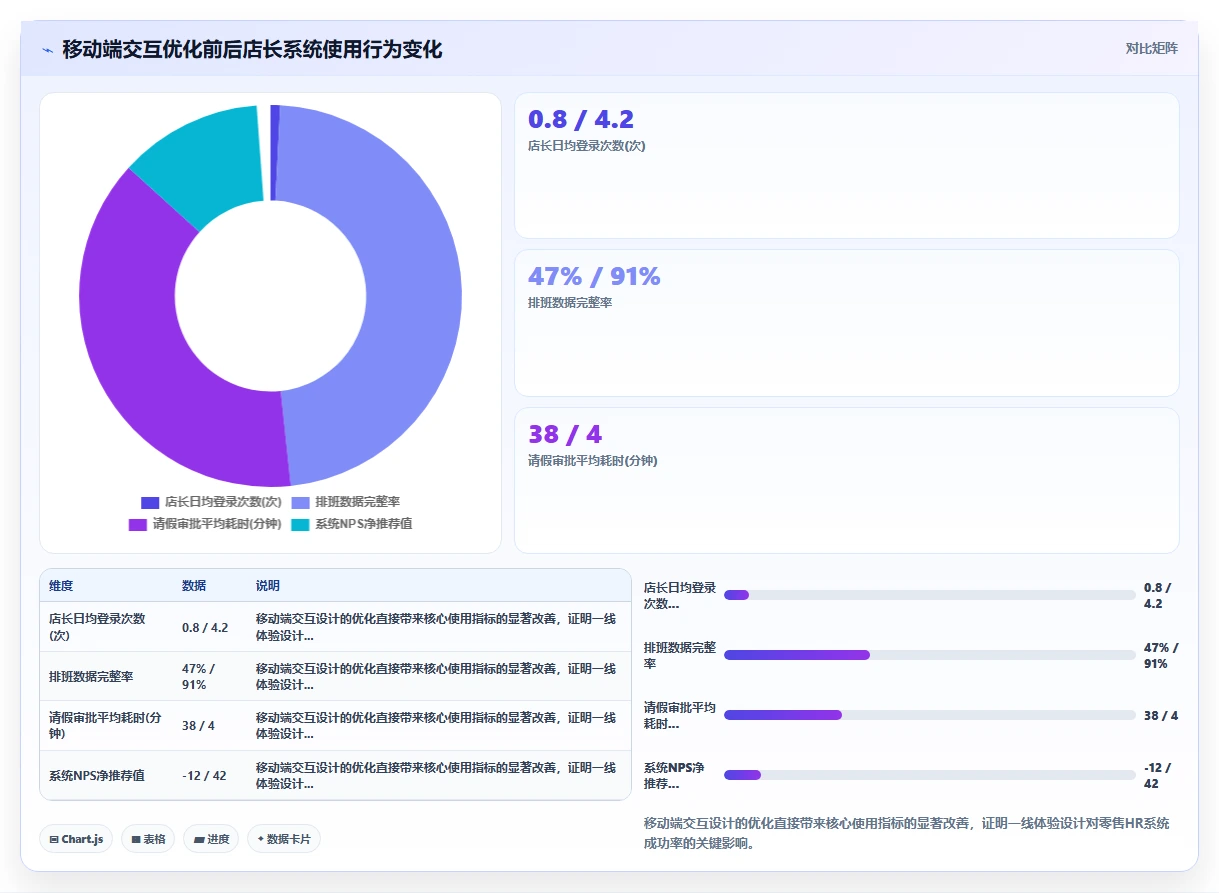Click the 店长日均登录次数 progress bar
Image resolution: width=1219 pixels, height=893 pixels.
930,595
